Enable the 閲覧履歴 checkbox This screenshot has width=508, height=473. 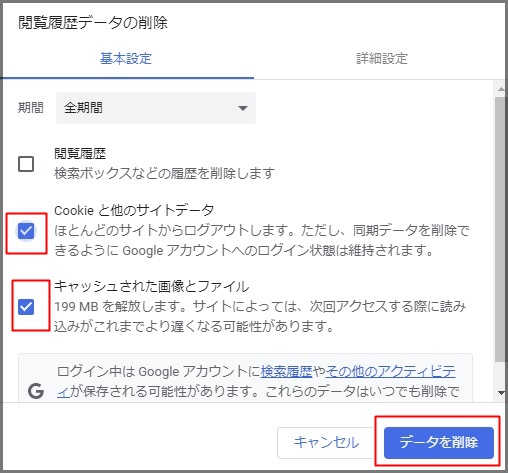[26, 164]
